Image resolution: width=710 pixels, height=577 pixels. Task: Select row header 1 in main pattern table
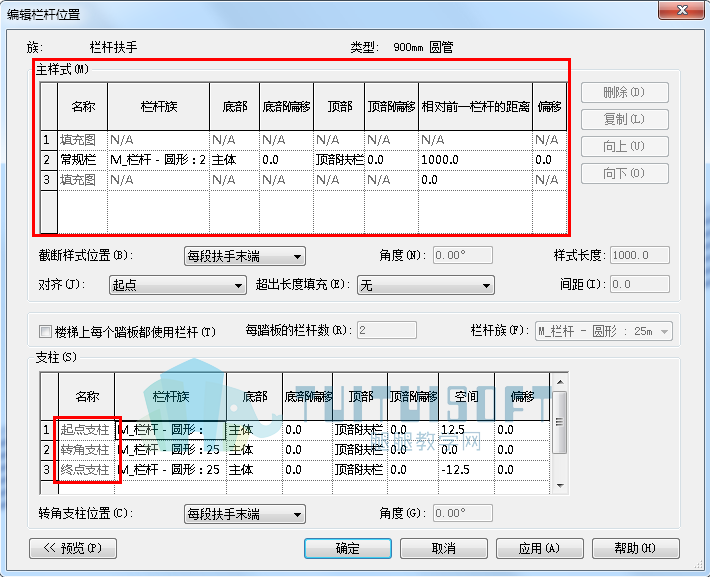pyautogui.click(x=49, y=140)
